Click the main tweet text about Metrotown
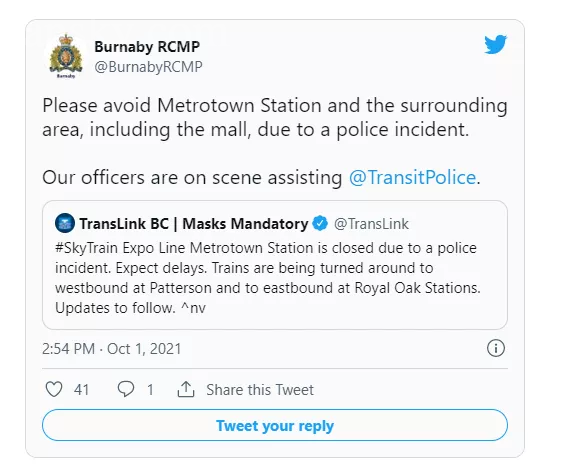This screenshot has height=468, width=573. pyautogui.click(x=275, y=117)
